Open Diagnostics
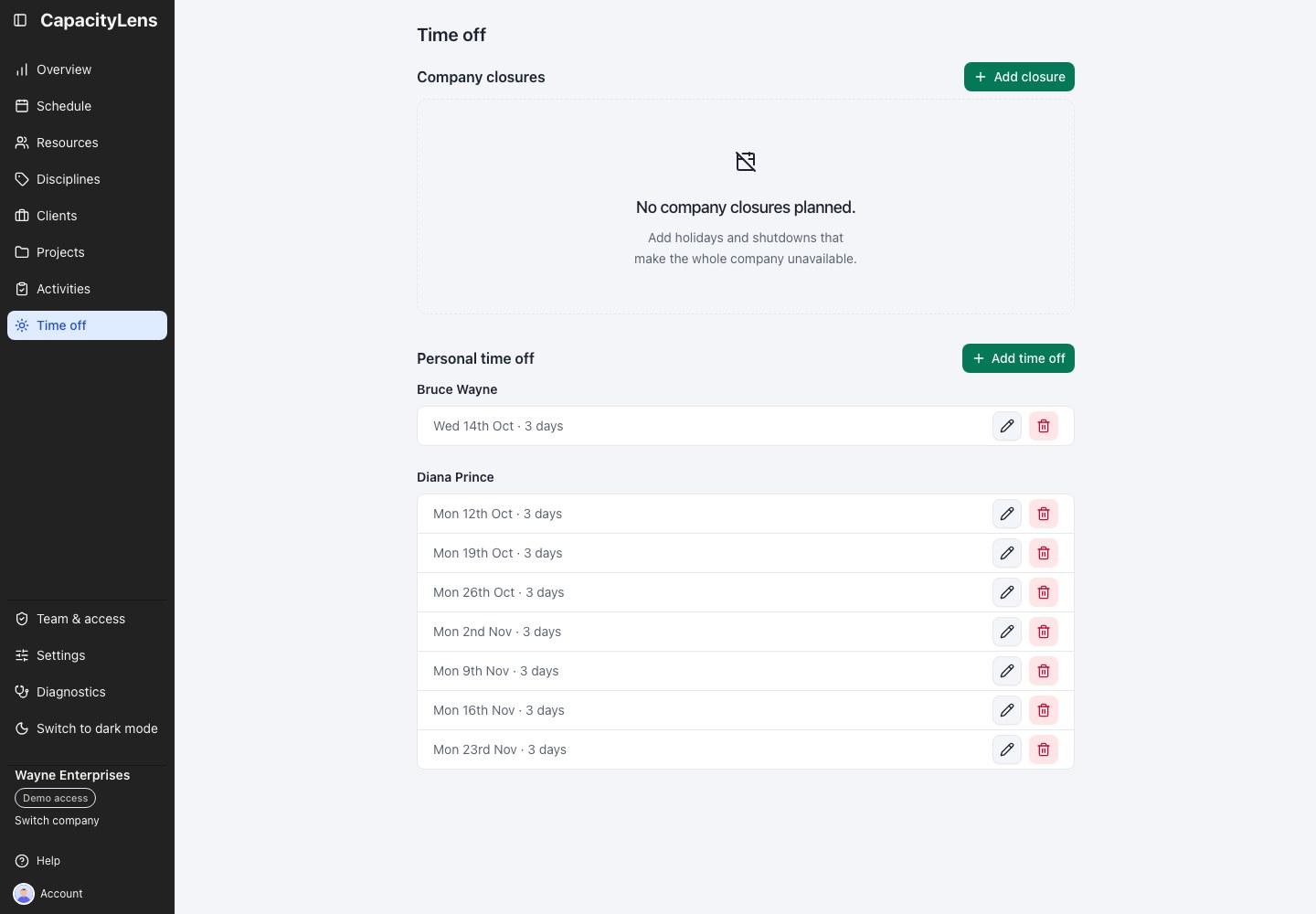 click(x=87, y=692)
